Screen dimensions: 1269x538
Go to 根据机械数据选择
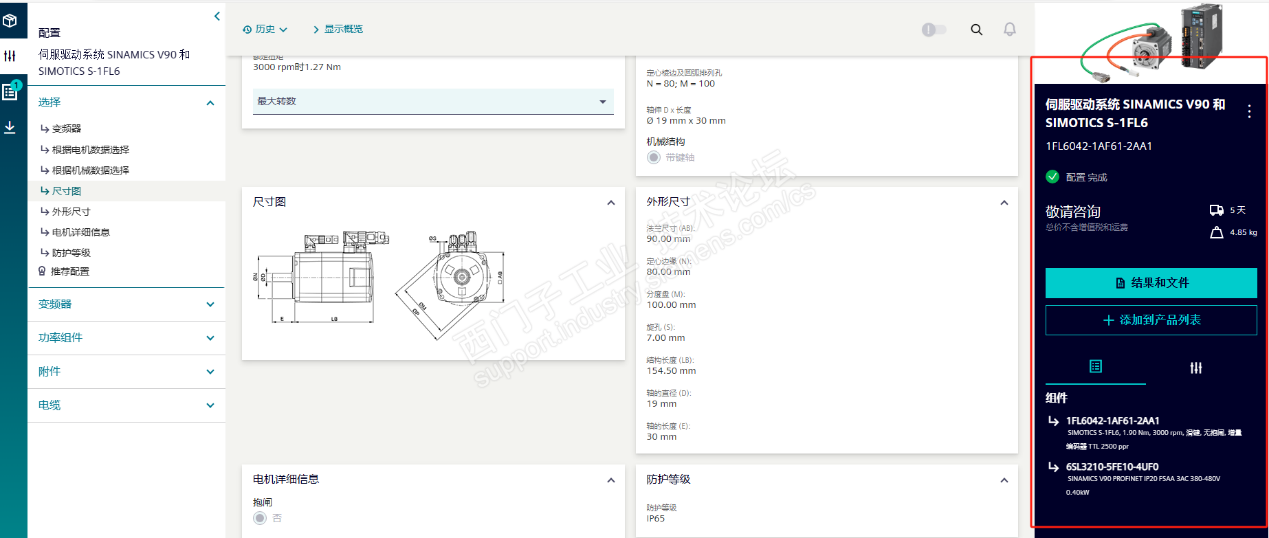(x=90, y=170)
